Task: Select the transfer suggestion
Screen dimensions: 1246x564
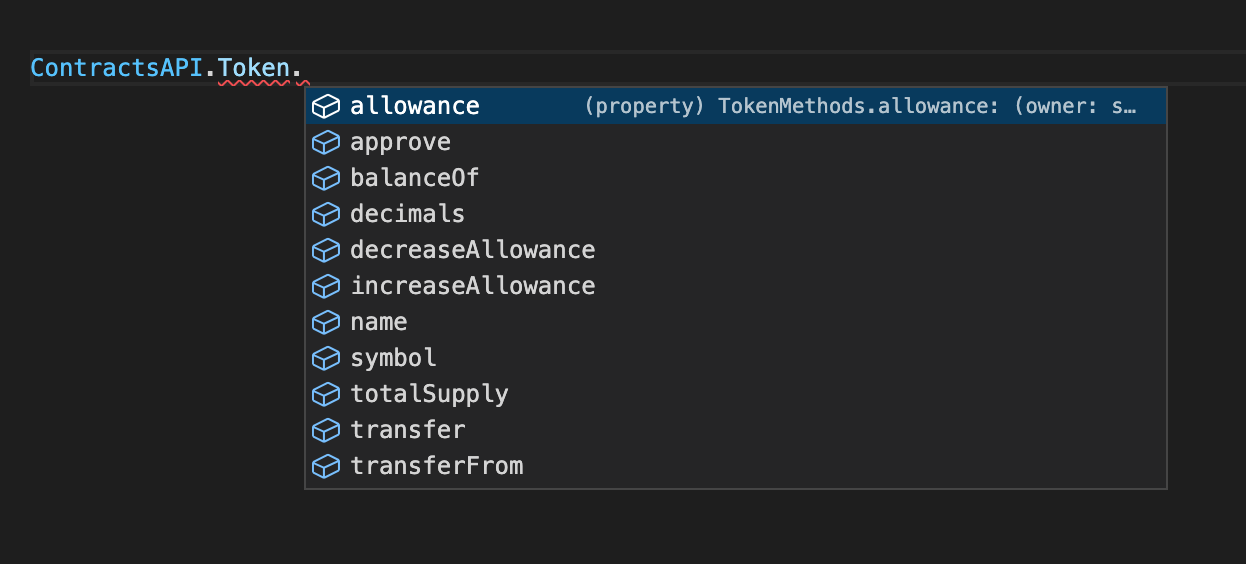Action: click(x=736, y=430)
